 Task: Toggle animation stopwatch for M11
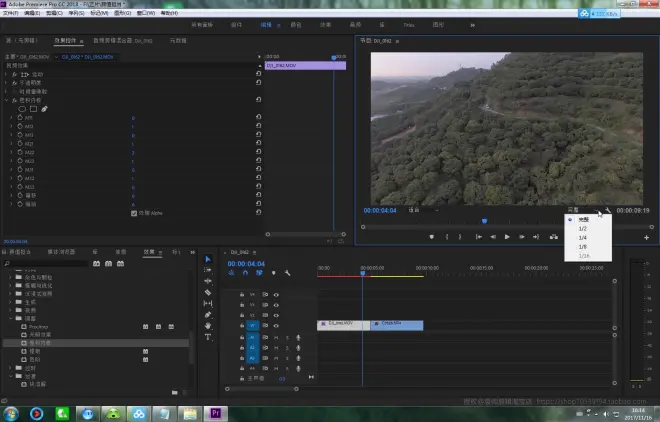[20, 117]
